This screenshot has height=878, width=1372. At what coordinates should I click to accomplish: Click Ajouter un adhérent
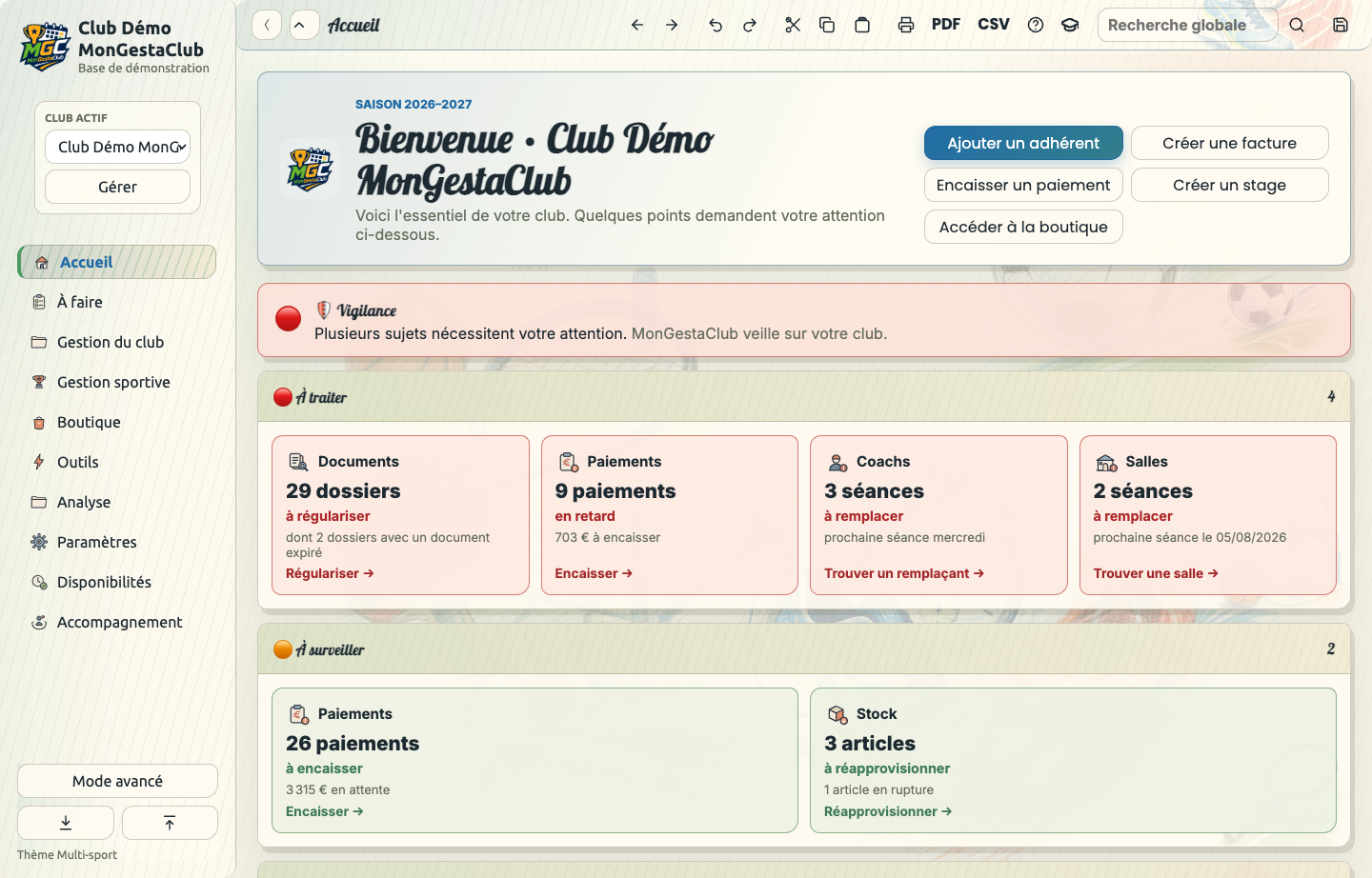1023,143
